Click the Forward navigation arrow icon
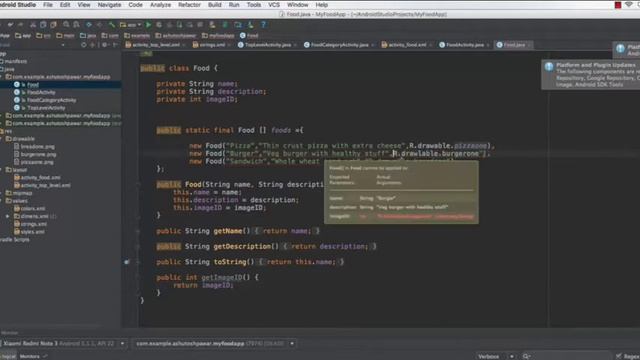640x360 pixels. [99, 25]
